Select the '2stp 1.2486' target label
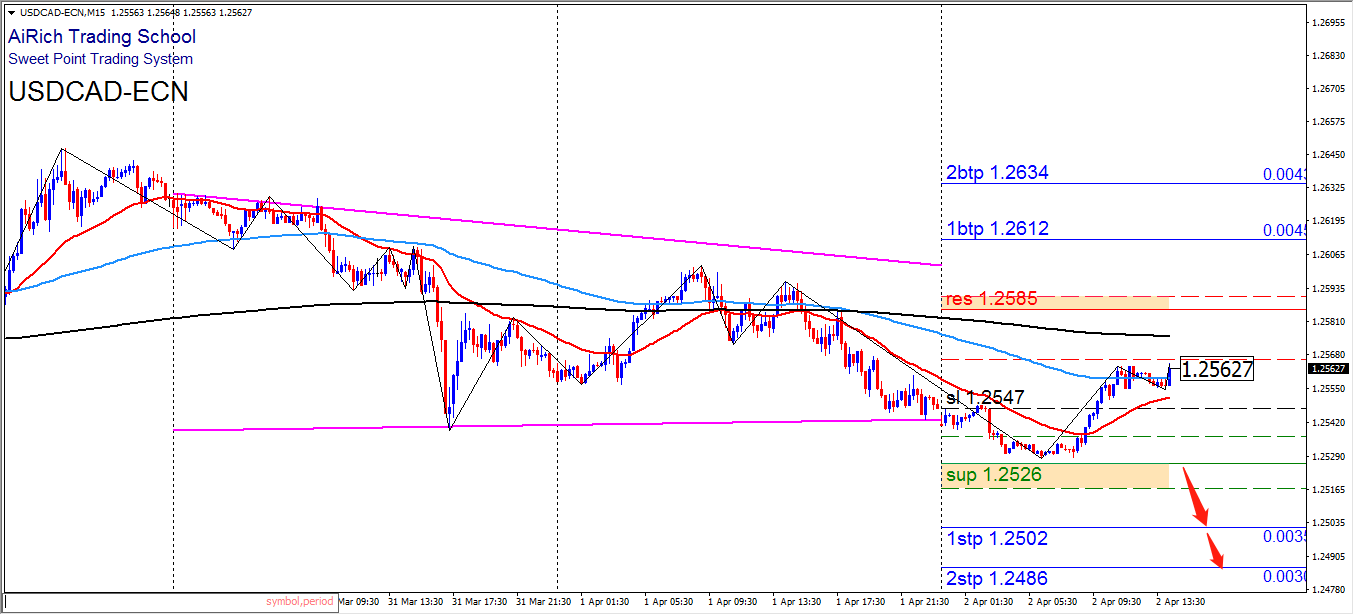 pyautogui.click(x=997, y=579)
